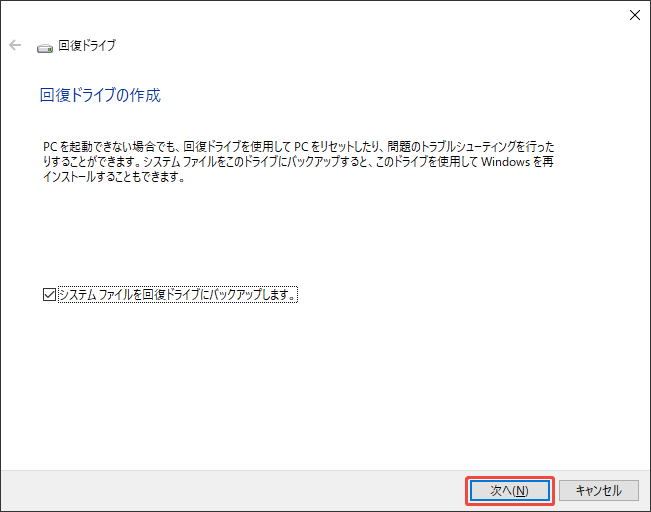Click the recovery drive icon in title

point(45,48)
